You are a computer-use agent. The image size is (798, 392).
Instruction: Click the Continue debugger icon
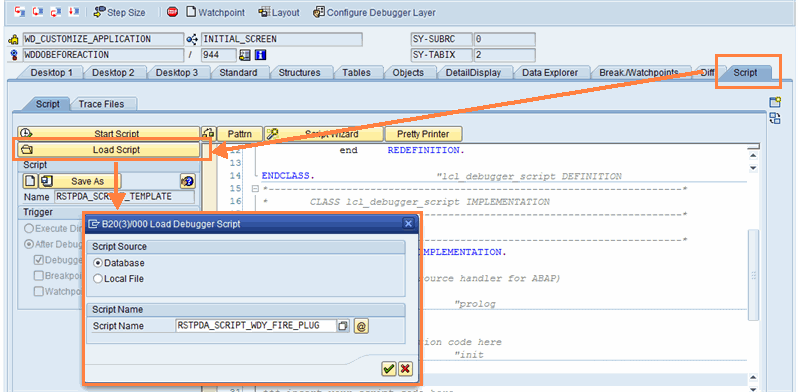(73, 12)
